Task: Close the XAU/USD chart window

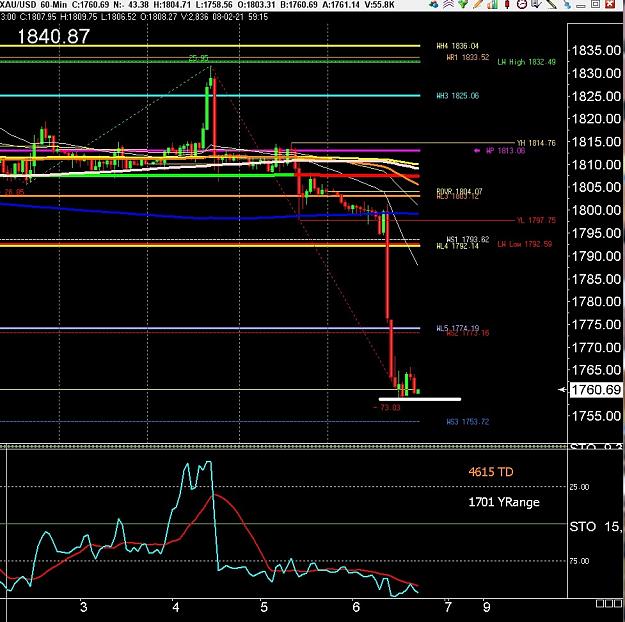Action: 610,4
